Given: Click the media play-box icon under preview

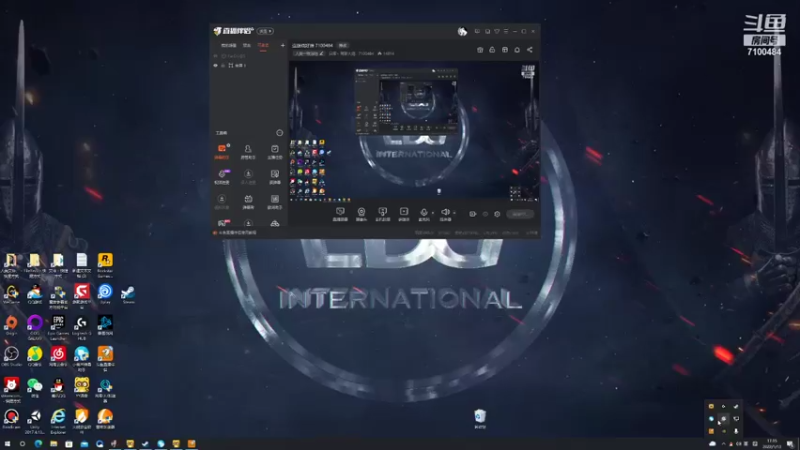Looking at the screenshot, I should (x=404, y=212).
